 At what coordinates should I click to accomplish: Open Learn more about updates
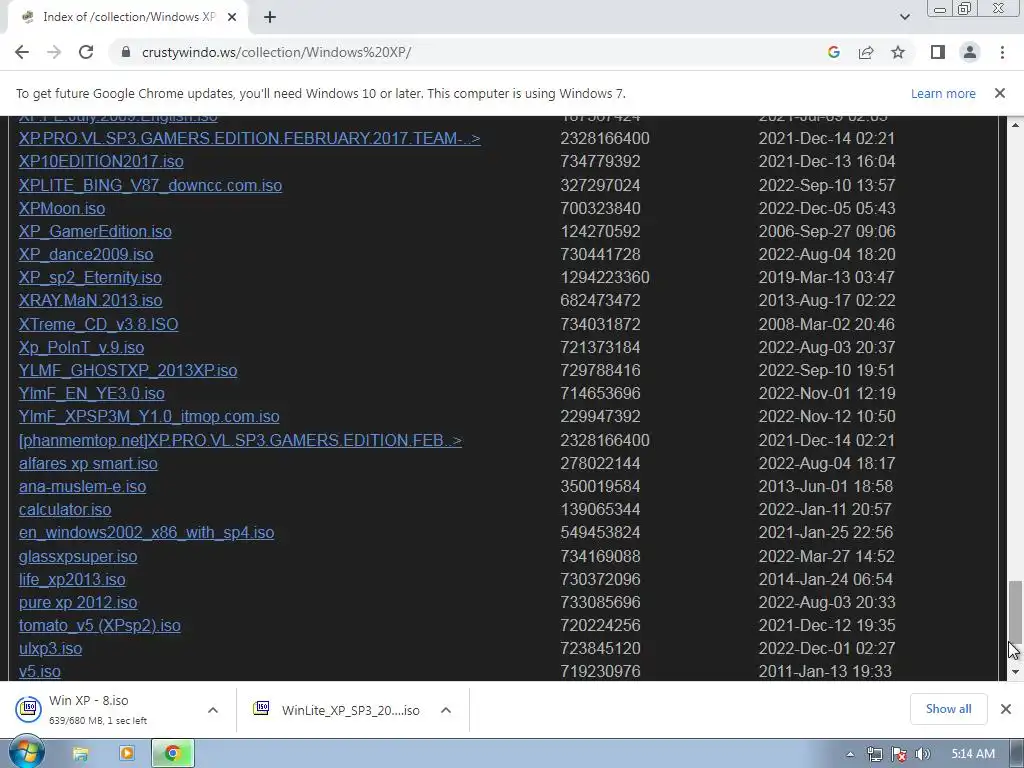coord(943,93)
